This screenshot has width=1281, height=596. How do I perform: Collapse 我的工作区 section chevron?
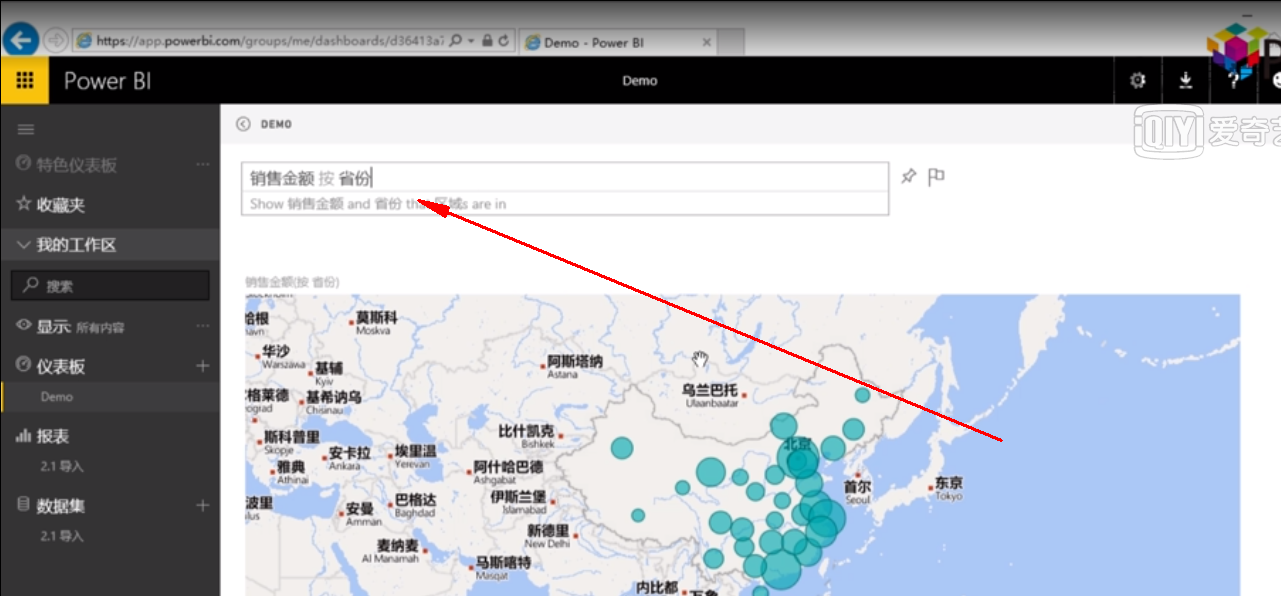[24, 245]
